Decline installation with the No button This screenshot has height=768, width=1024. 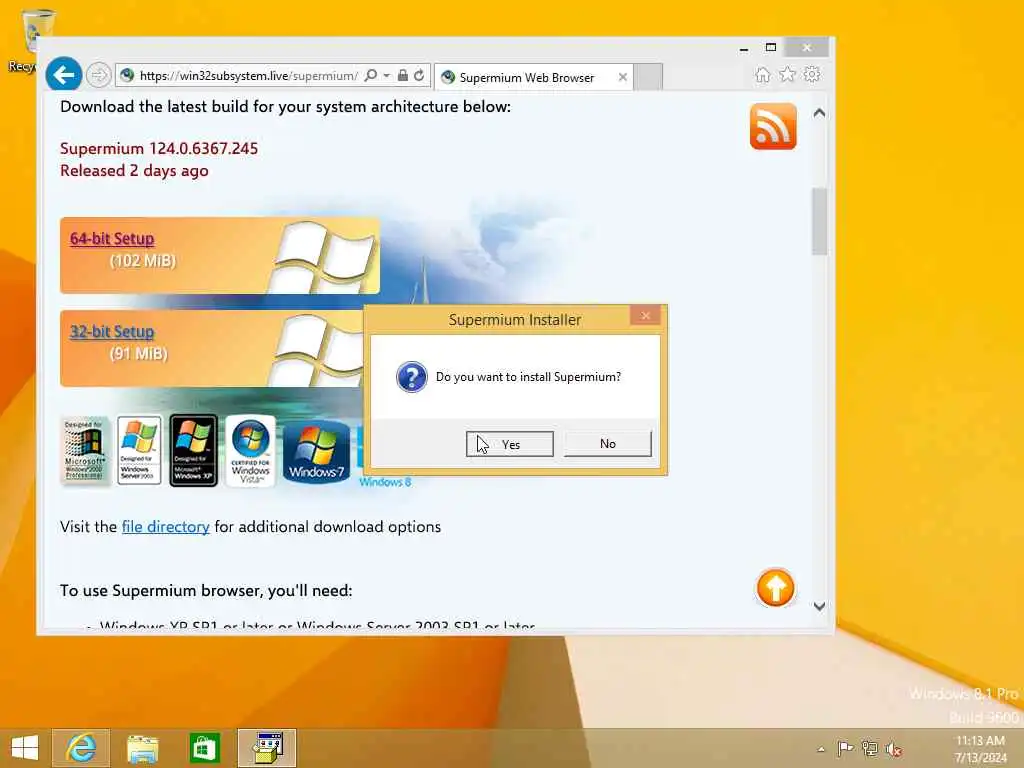tap(607, 443)
